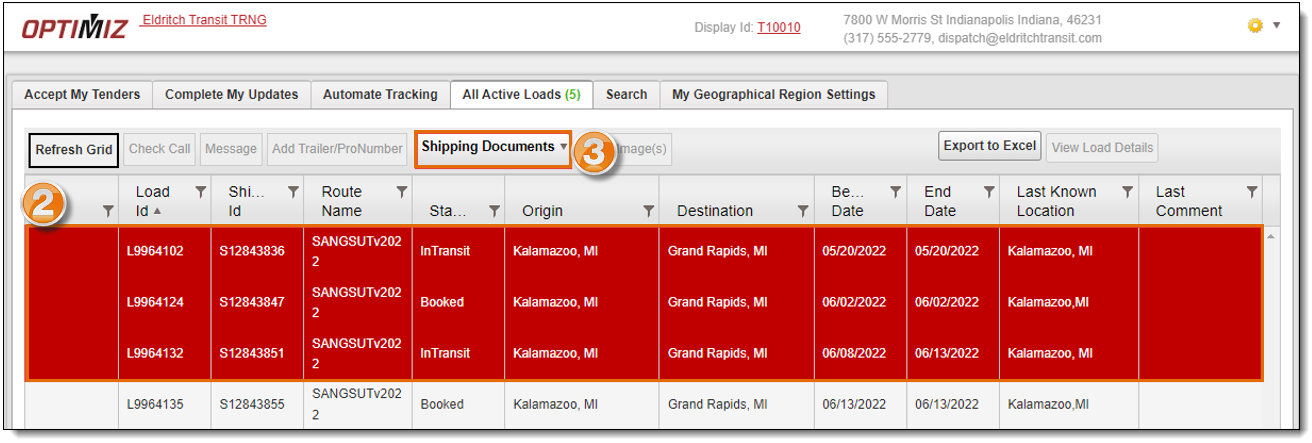Click the T10010 display ID link
Screen dimensions: 1312x443
coord(778,28)
